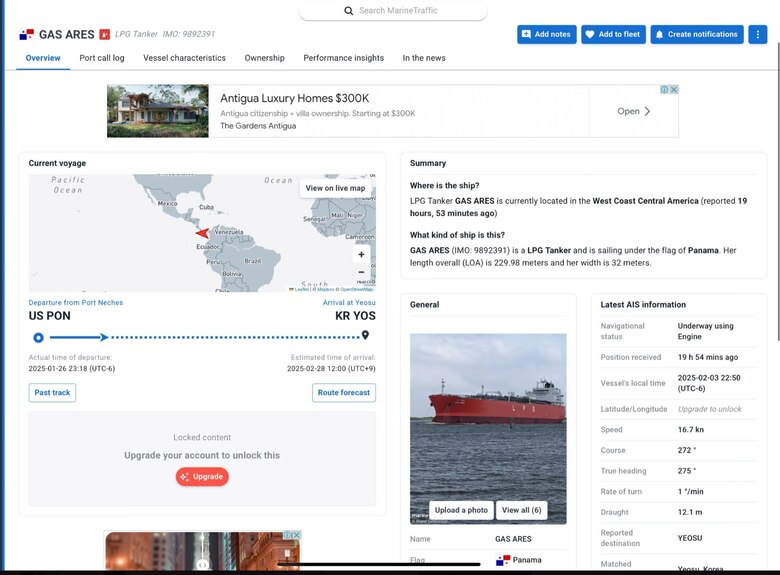This screenshot has height=575, width=780.
Task: Select the Overview tab
Action: [43, 58]
